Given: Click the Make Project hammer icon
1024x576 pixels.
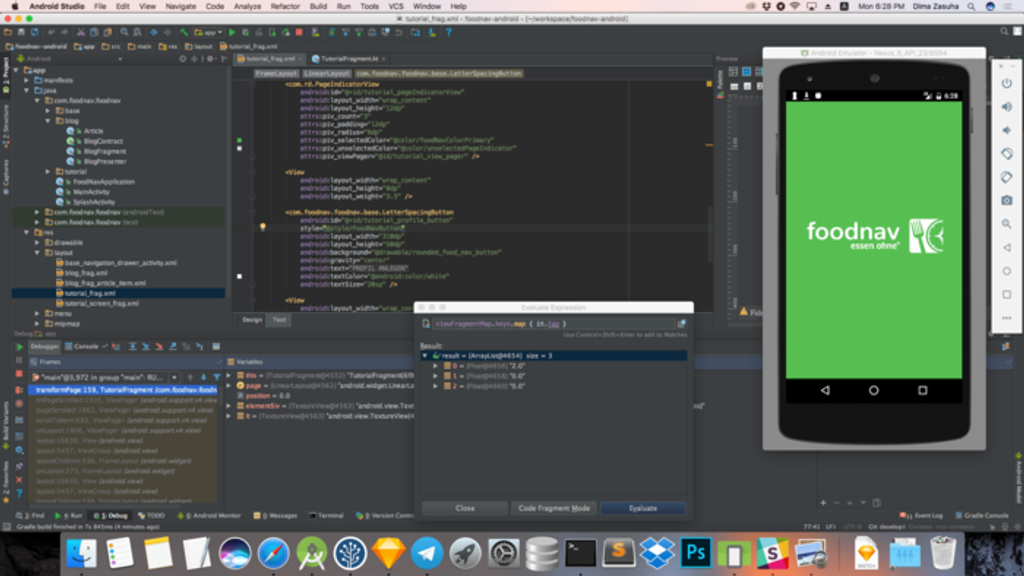Looking at the screenshot, I should [184, 32].
